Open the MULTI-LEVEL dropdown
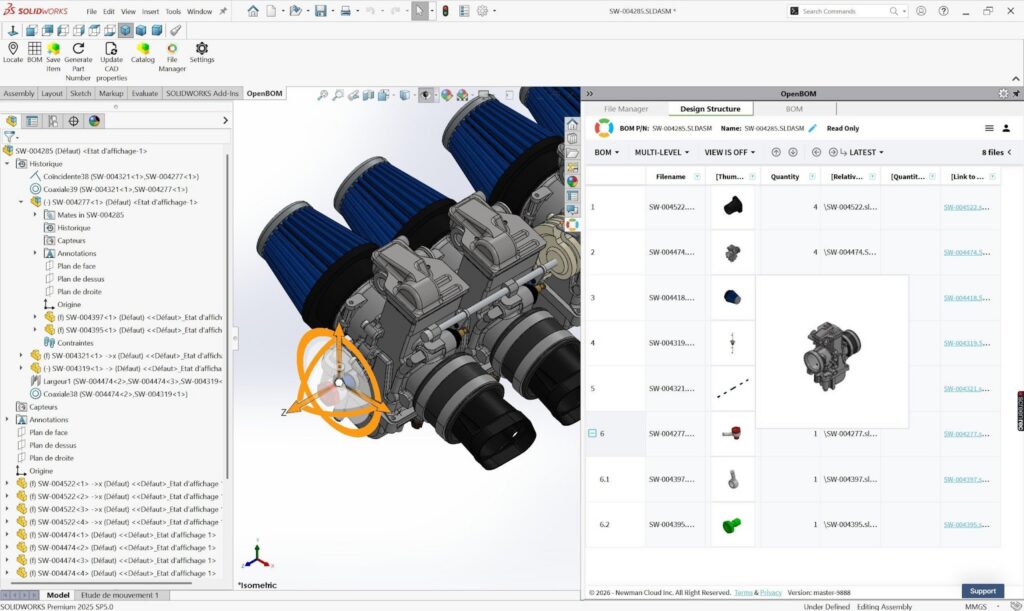This screenshot has width=1024, height=611. [662, 152]
